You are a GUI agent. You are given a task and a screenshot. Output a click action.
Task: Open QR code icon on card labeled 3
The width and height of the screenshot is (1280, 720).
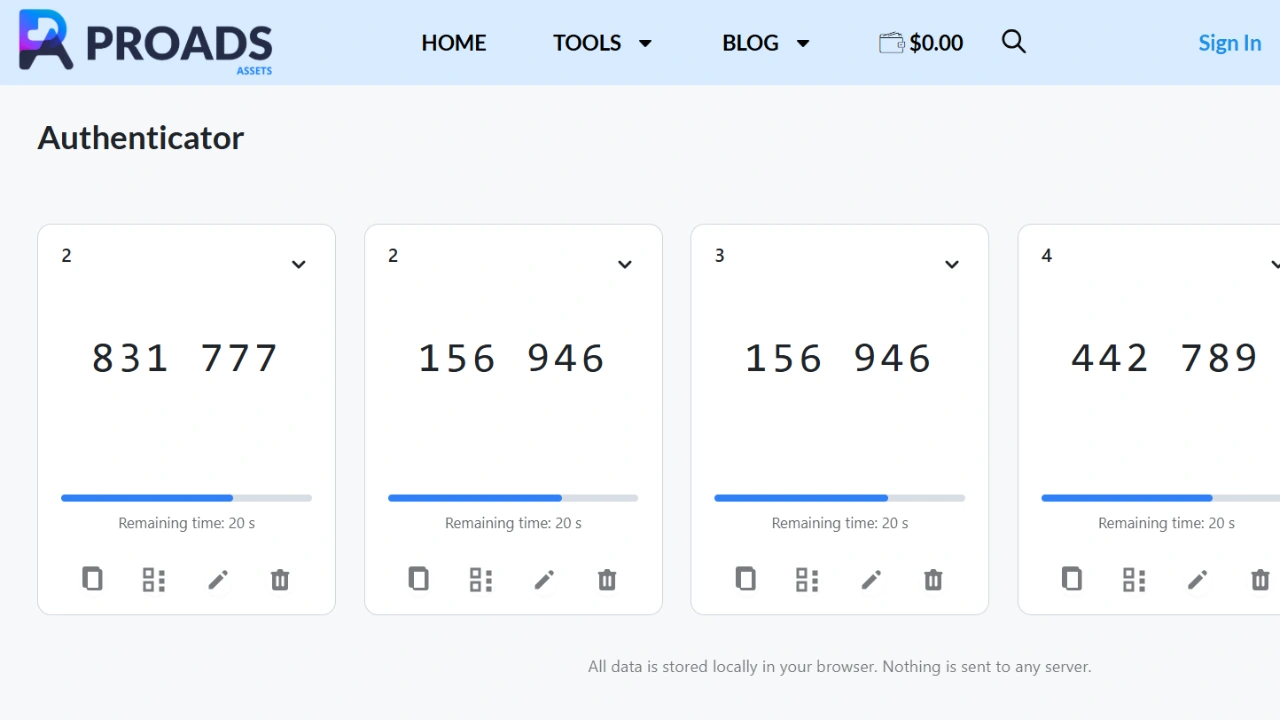tap(807, 580)
